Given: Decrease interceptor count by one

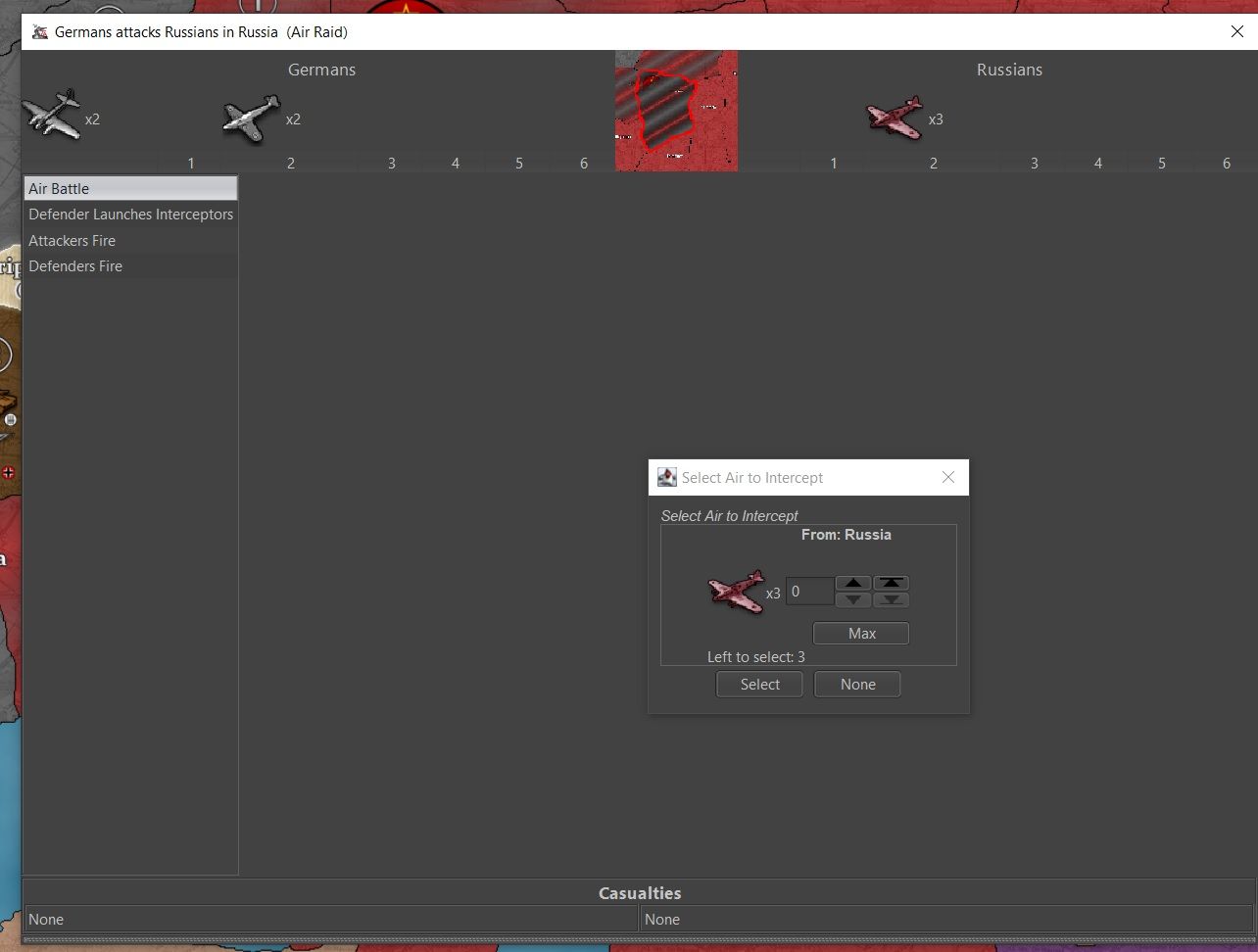Looking at the screenshot, I should click(x=853, y=599).
